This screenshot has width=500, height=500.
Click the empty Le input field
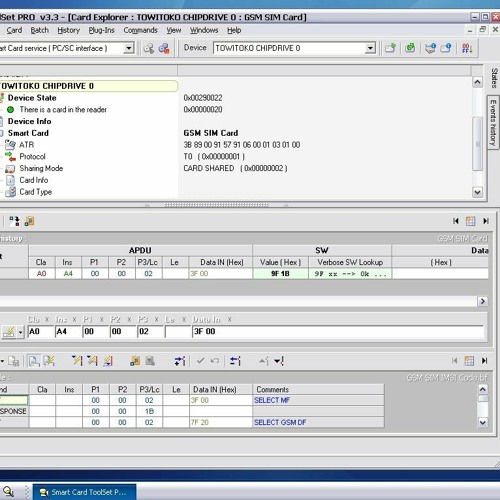point(178,332)
